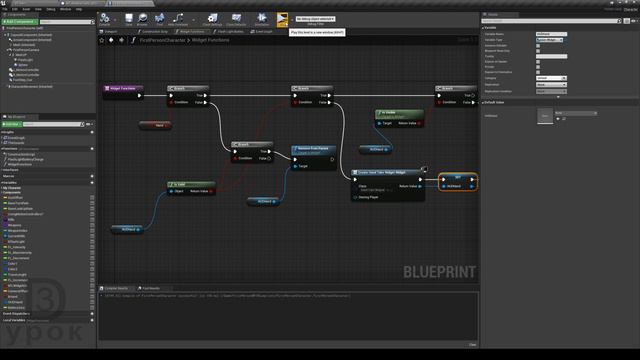The width and height of the screenshot is (640, 360).
Task: Open Class Defaults from the toolbar
Action: (236, 19)
